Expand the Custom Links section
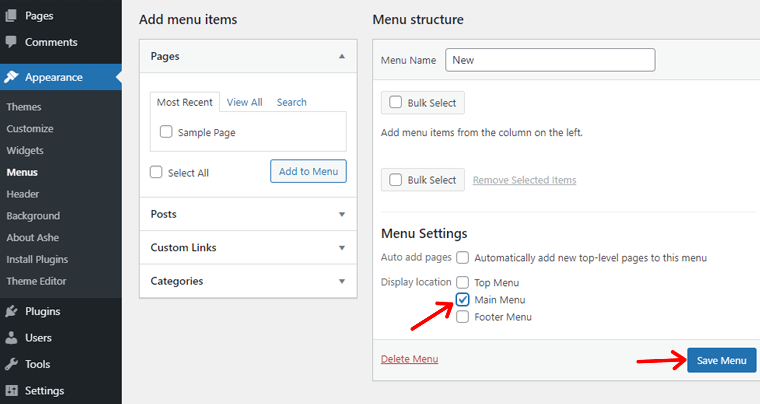The height and width of the screenshot is (404, 760). point(342,247)
